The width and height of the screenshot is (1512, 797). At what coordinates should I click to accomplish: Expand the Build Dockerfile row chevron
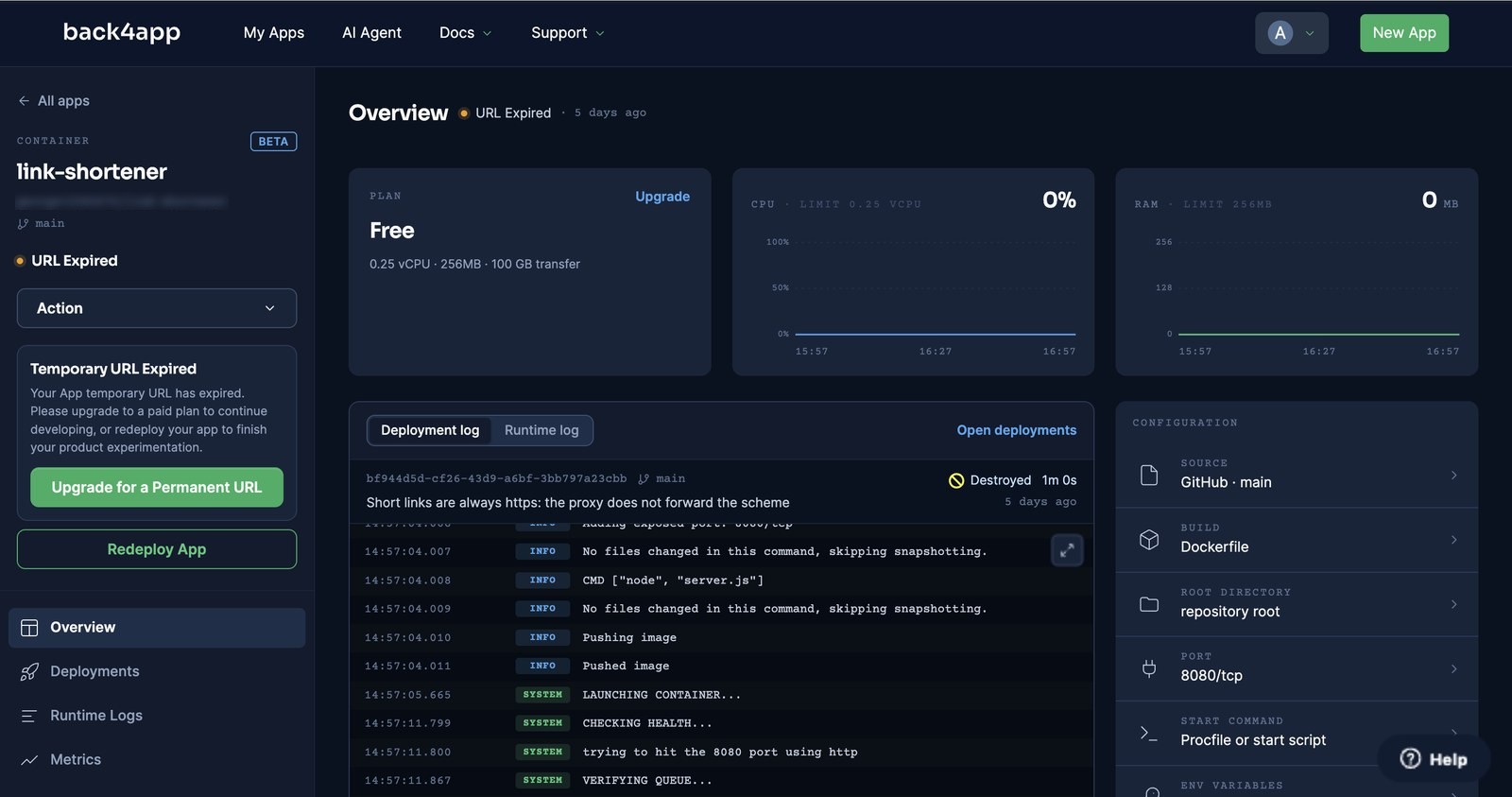(x=1454, y=540)
